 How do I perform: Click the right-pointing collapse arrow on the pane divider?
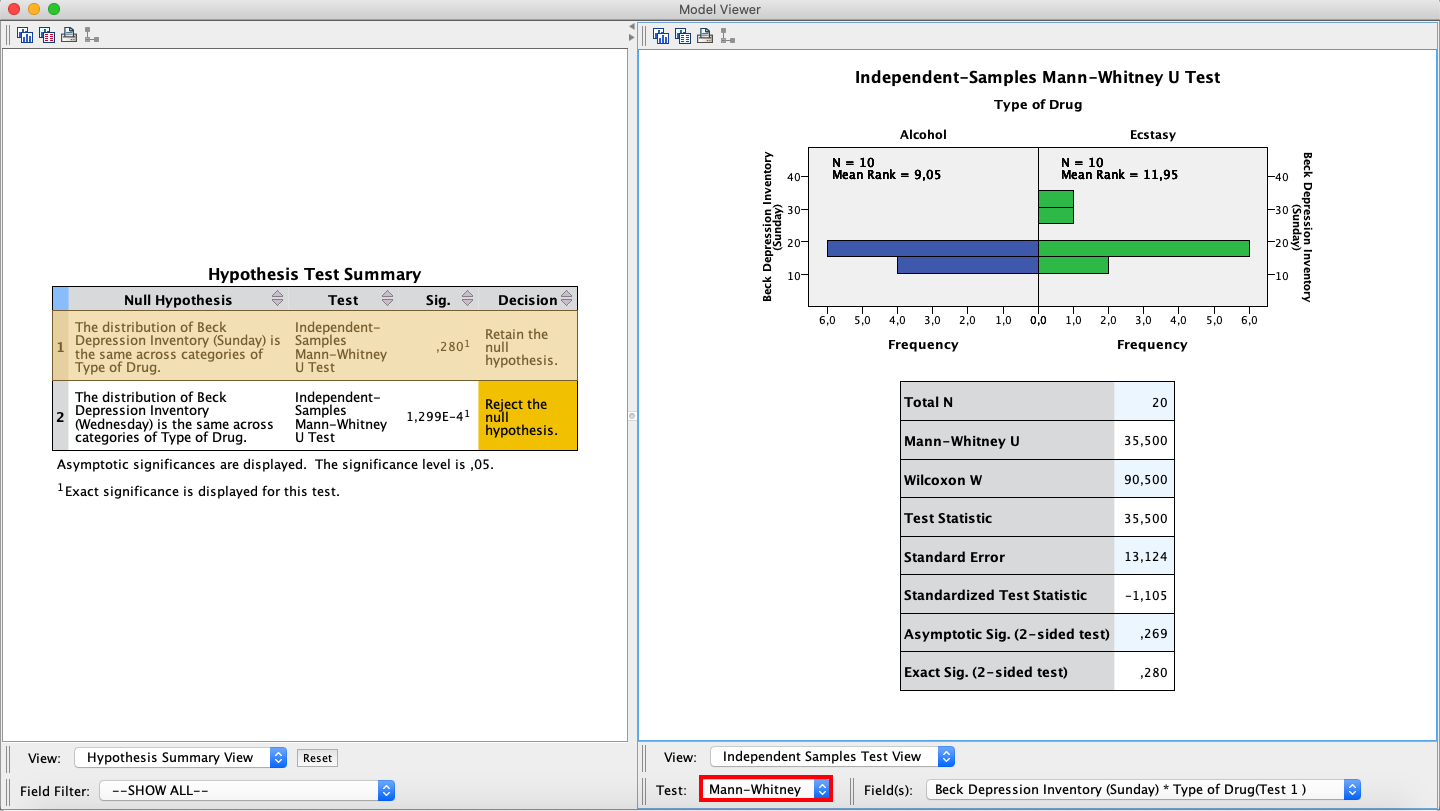[631, 38]
